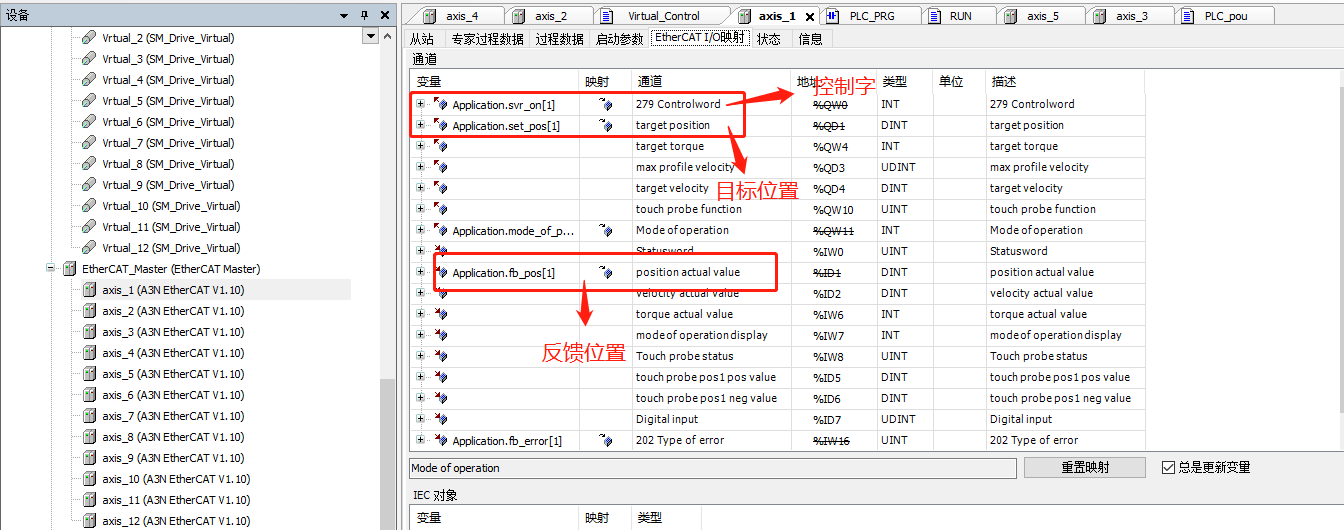Collapse the EtherCAT_Master tree node
Image resolution: width=1344 pixels, height=530 pixels.
coord(50,269)
